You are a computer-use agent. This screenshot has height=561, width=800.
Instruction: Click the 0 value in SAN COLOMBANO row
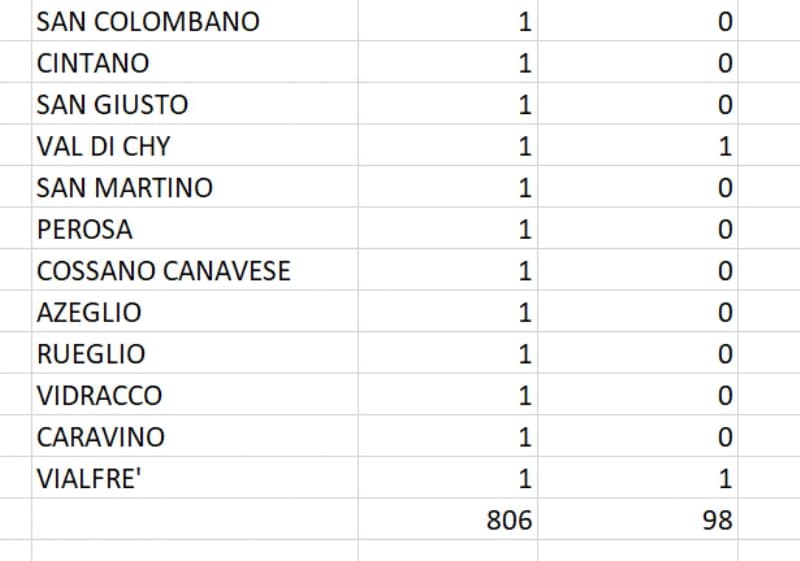(725, 22)
